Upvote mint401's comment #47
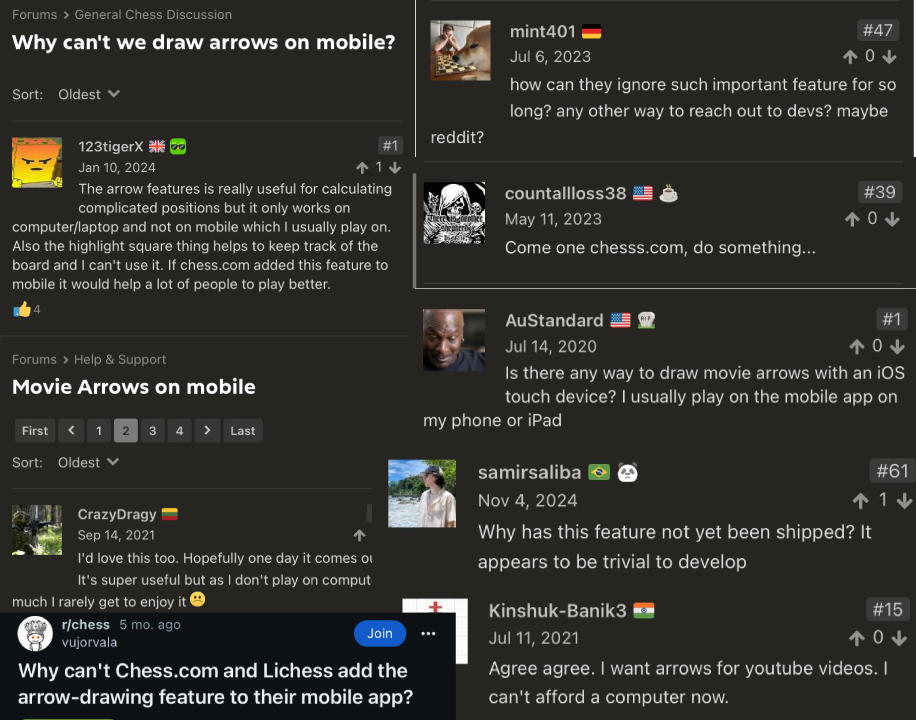The image size is (916, 720). click(x=850, y=57)
